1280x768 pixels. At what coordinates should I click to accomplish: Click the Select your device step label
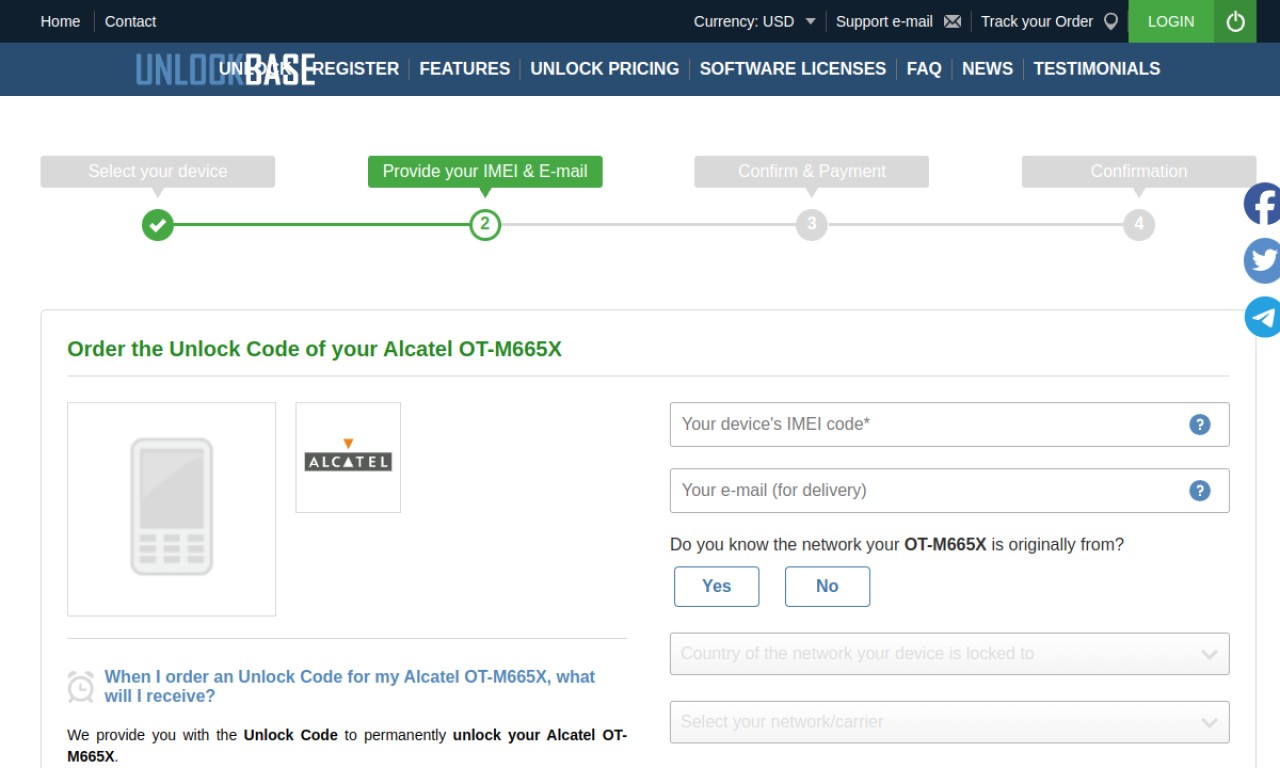coord(158,171)
